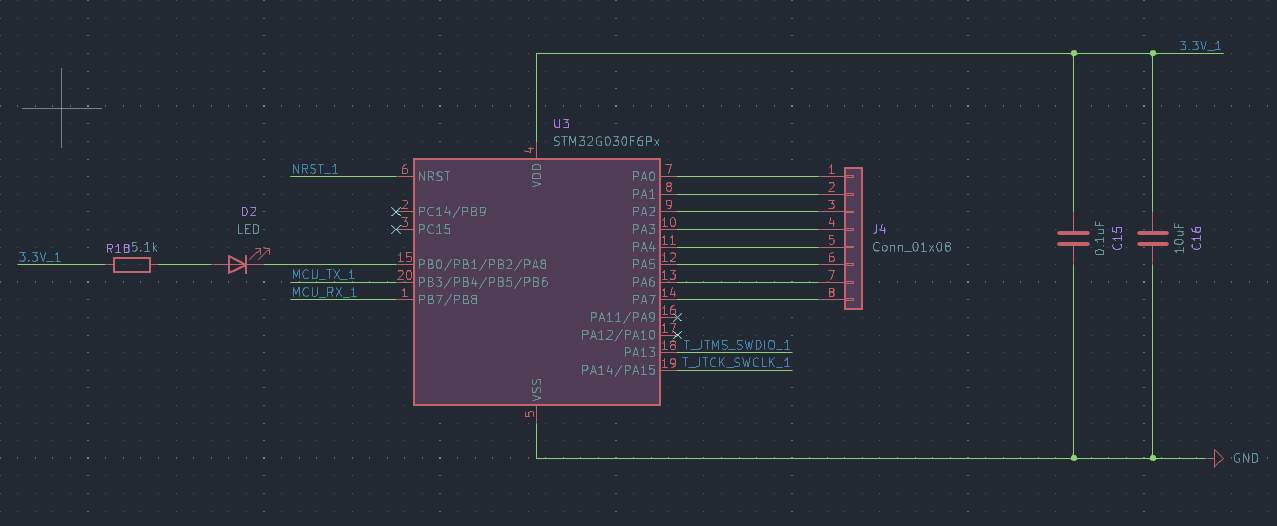Screen dimensions: 1277x526
Task: Select the R18 resistor symbol
Action: coord(132,265)
